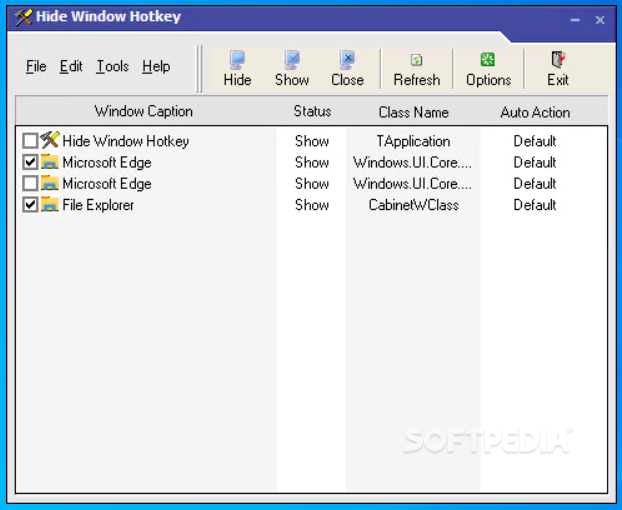Minimize the Hide Window Hotkey window

click(575, 20)
